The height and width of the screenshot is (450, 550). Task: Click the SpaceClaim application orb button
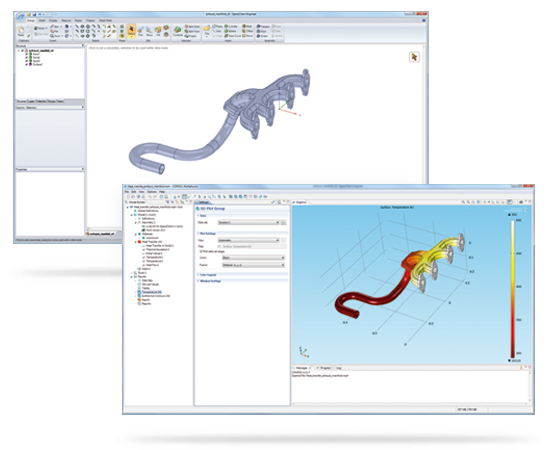pos(20,16)
